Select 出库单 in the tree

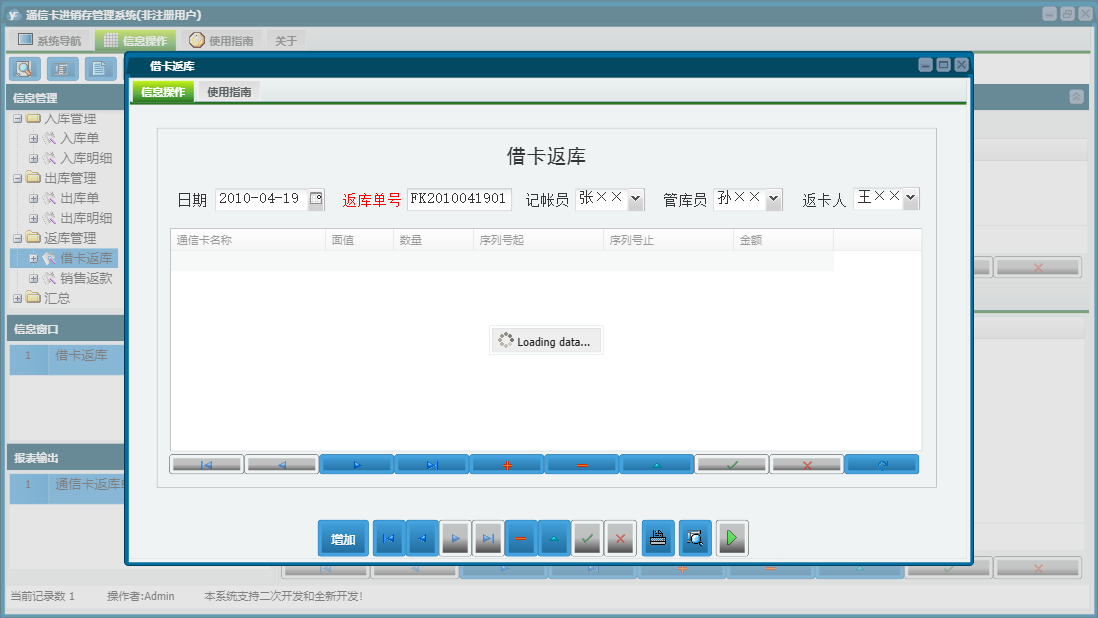[x=79, y=198]
